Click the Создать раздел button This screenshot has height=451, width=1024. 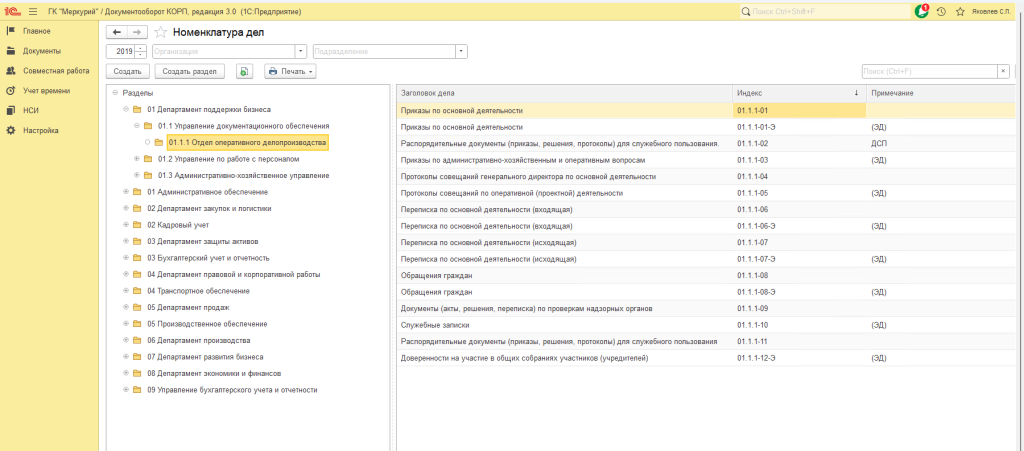[x=190, y=71]
